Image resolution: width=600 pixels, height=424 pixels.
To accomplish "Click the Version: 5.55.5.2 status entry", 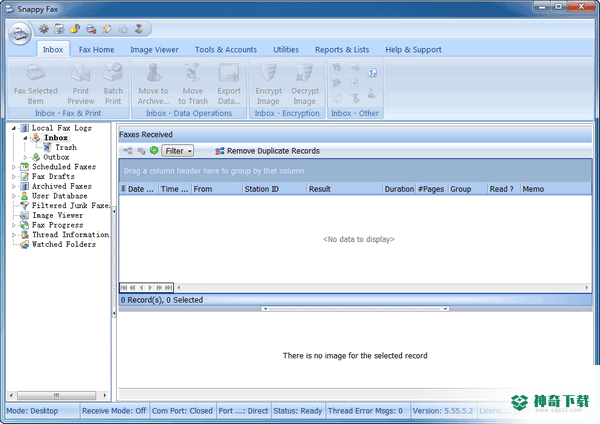I will [x=443, y=411].
